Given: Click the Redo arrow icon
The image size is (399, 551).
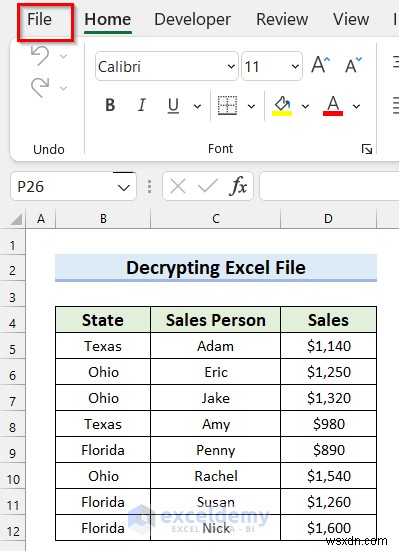Looking at the screenshot, I should coord(40,87).
